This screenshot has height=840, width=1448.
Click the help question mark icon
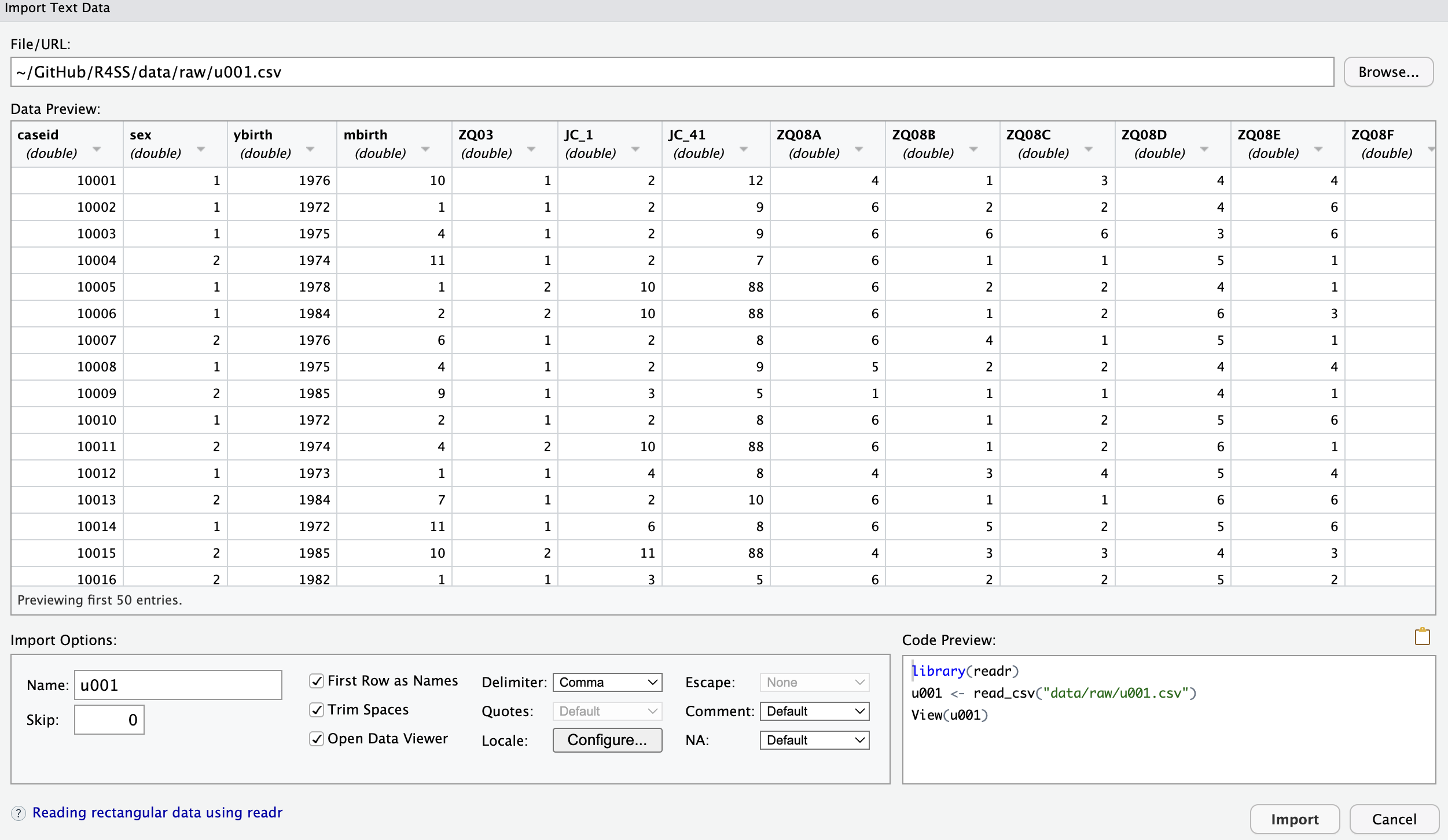coord(19,813)
